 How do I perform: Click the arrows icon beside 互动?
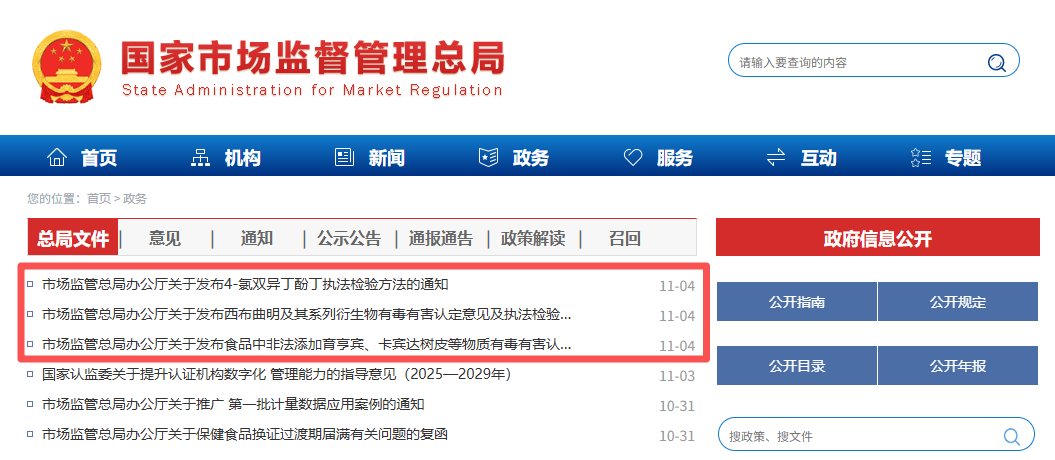776,158
